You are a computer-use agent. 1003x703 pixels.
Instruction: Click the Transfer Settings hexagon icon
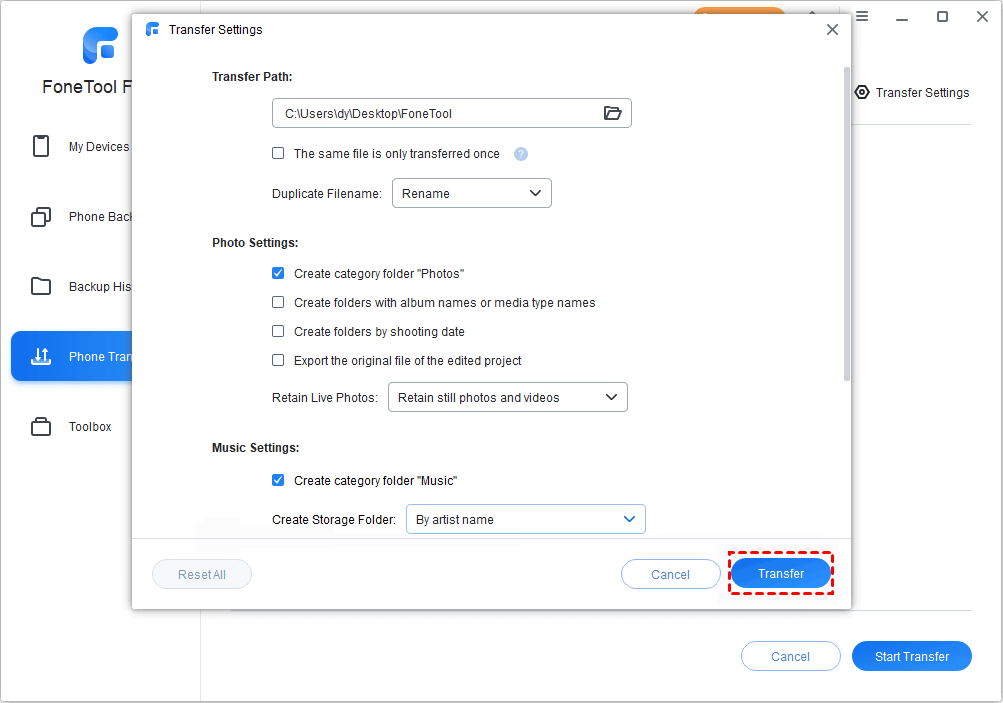tap(862, 92)
